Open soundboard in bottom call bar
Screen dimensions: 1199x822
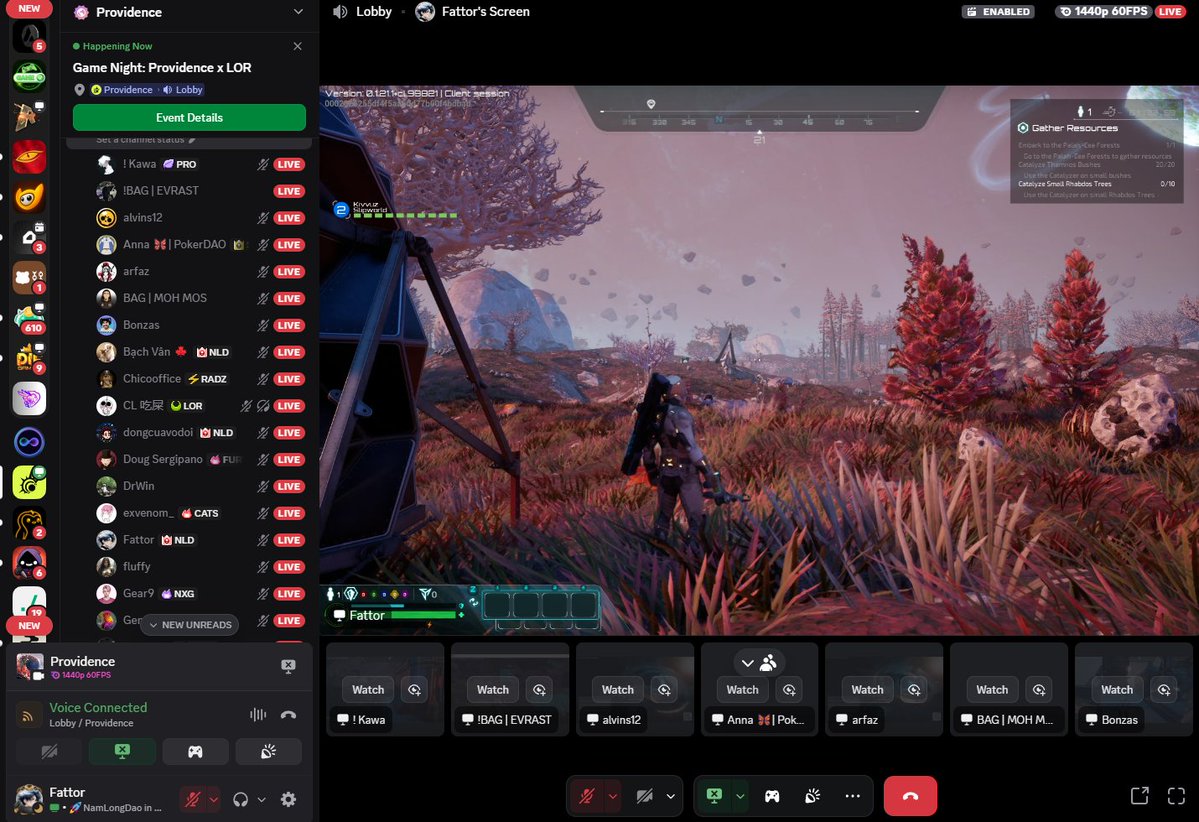tap(813, 796)
